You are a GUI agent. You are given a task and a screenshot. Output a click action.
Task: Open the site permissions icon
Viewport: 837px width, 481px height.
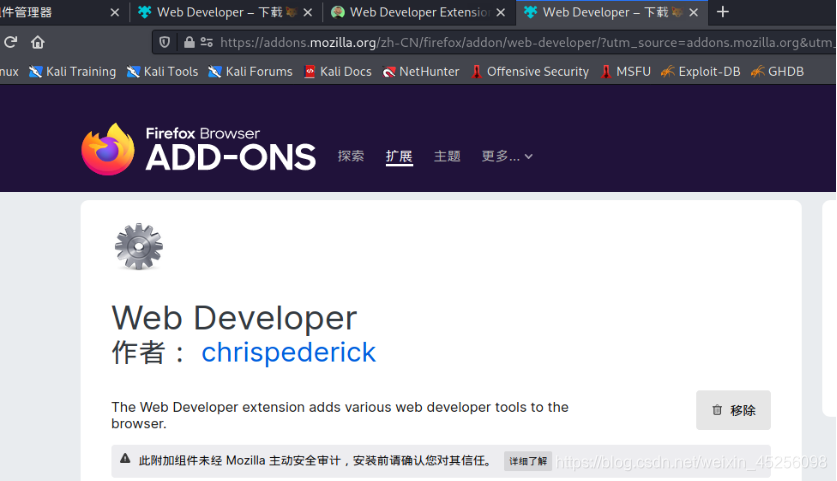207,42
